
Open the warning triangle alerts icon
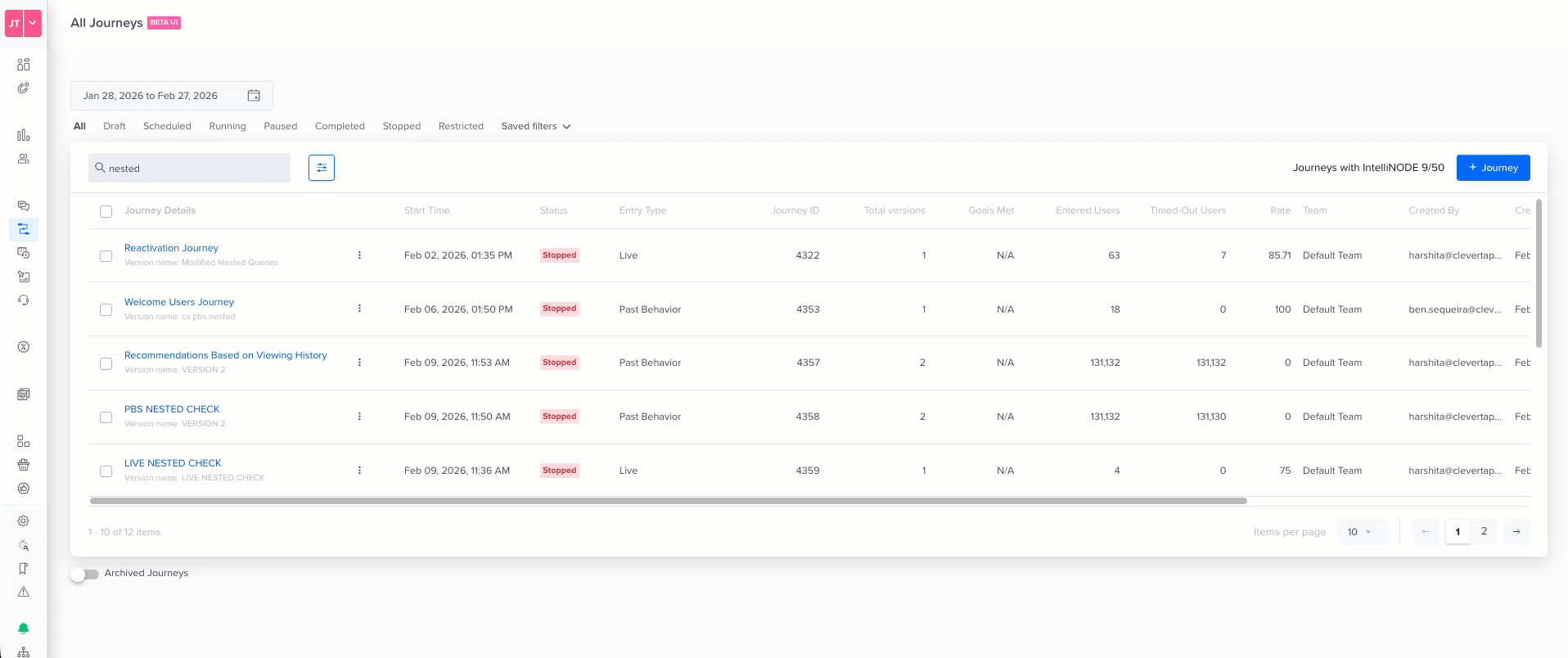24,592
